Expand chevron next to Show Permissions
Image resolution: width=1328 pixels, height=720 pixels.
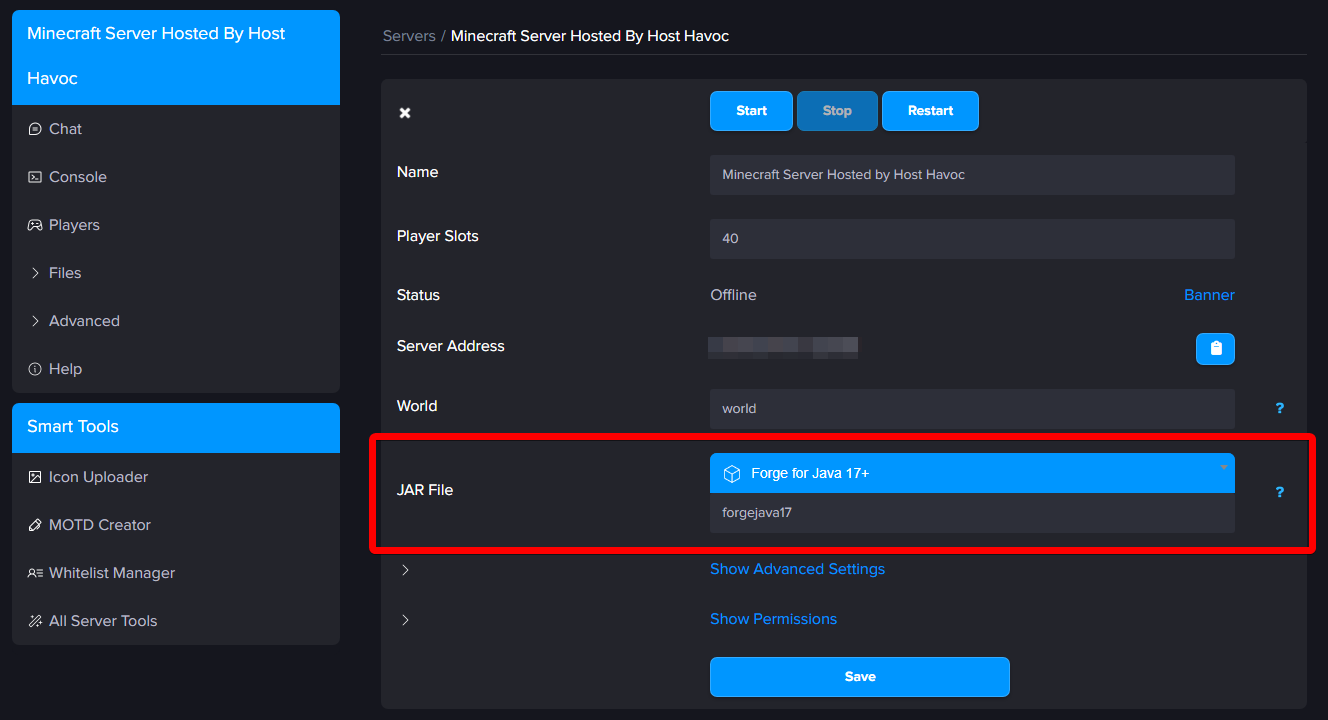click(405, 620)
